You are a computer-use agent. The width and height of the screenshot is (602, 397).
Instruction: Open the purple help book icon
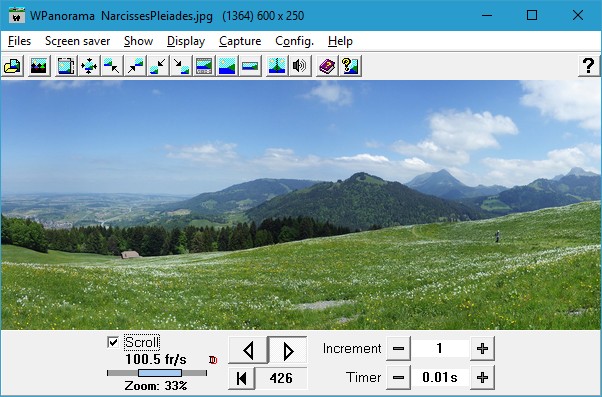[327, 66]
